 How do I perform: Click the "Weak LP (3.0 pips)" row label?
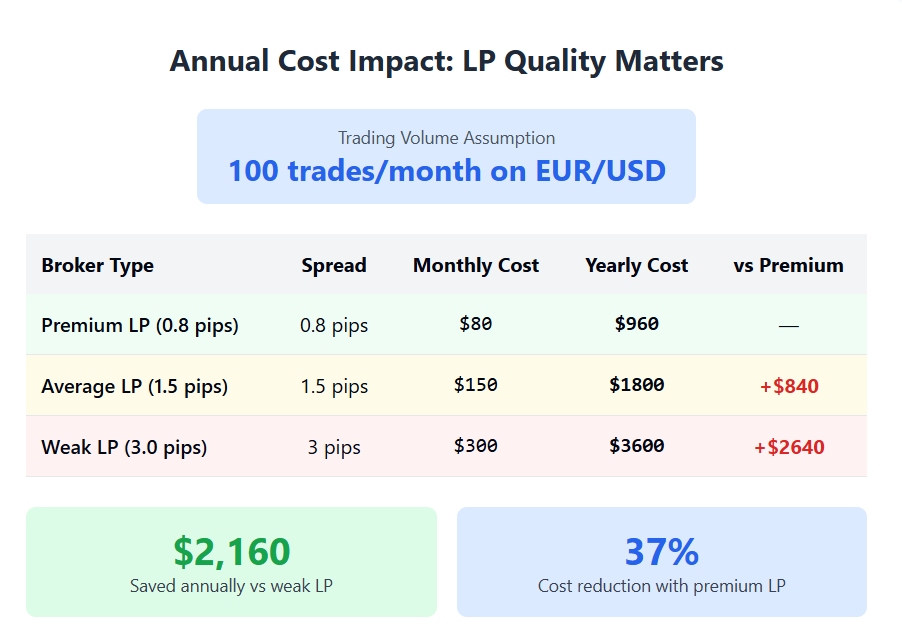click(x=124, y=447)
